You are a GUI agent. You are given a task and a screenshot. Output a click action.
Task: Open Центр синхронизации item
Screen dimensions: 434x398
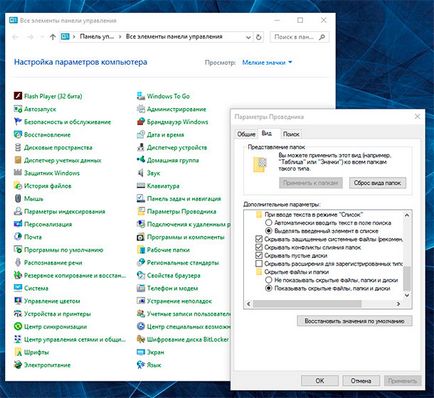coord(55,327)
